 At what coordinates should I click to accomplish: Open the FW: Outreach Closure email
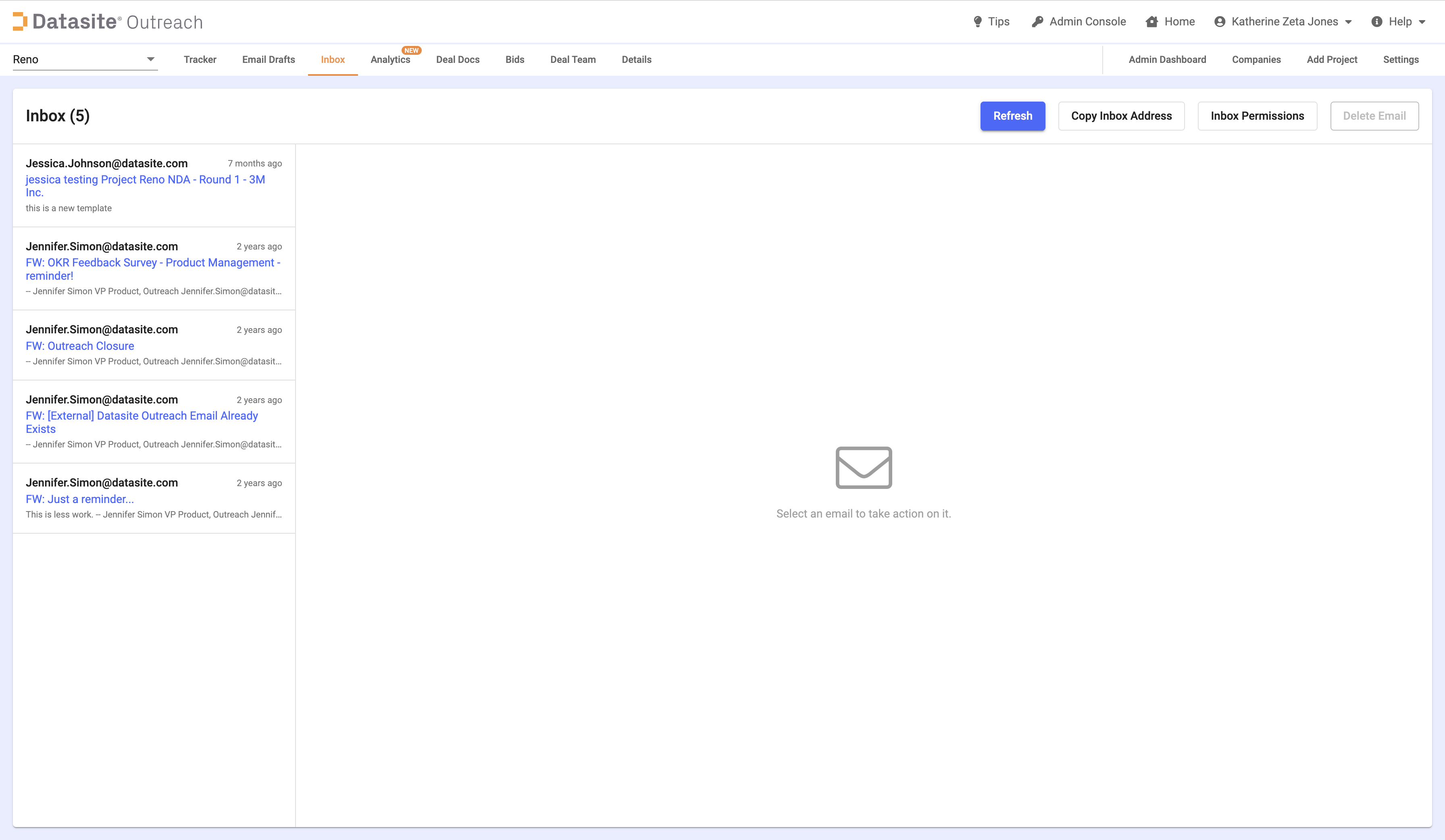(x=80, y=346)
